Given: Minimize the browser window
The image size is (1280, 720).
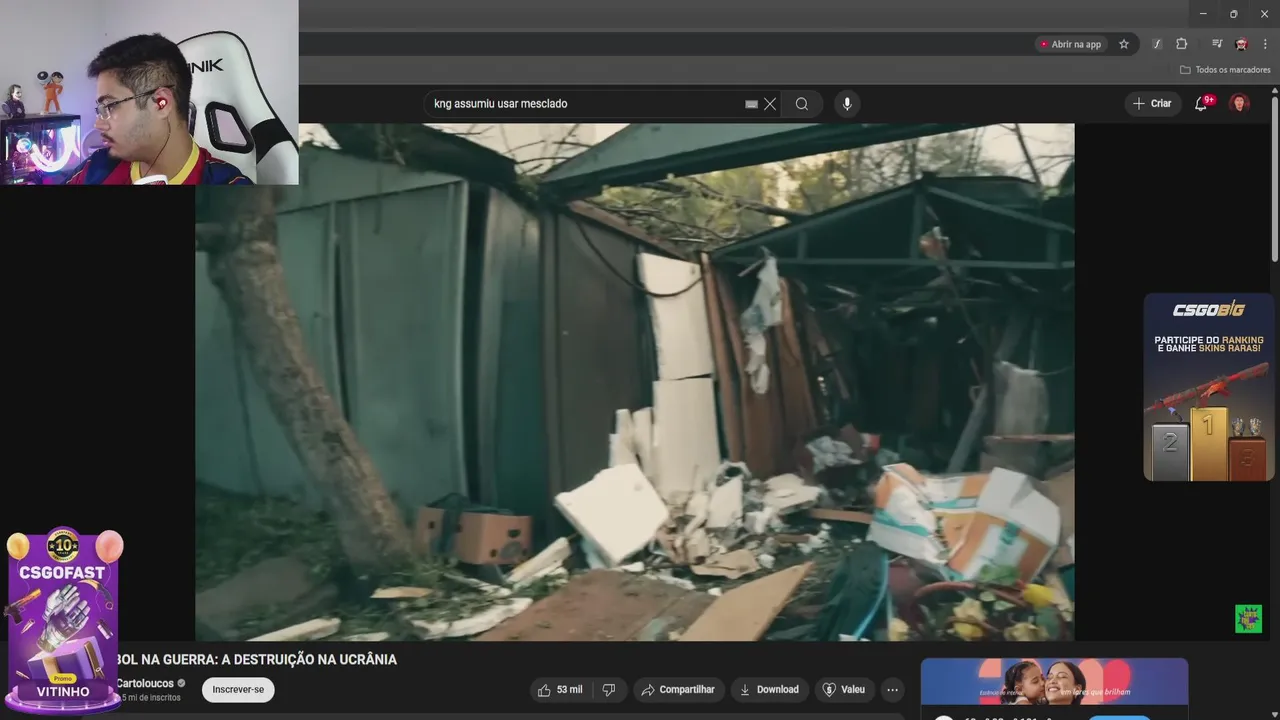Looking at the screenshot, I should 1202,14.
